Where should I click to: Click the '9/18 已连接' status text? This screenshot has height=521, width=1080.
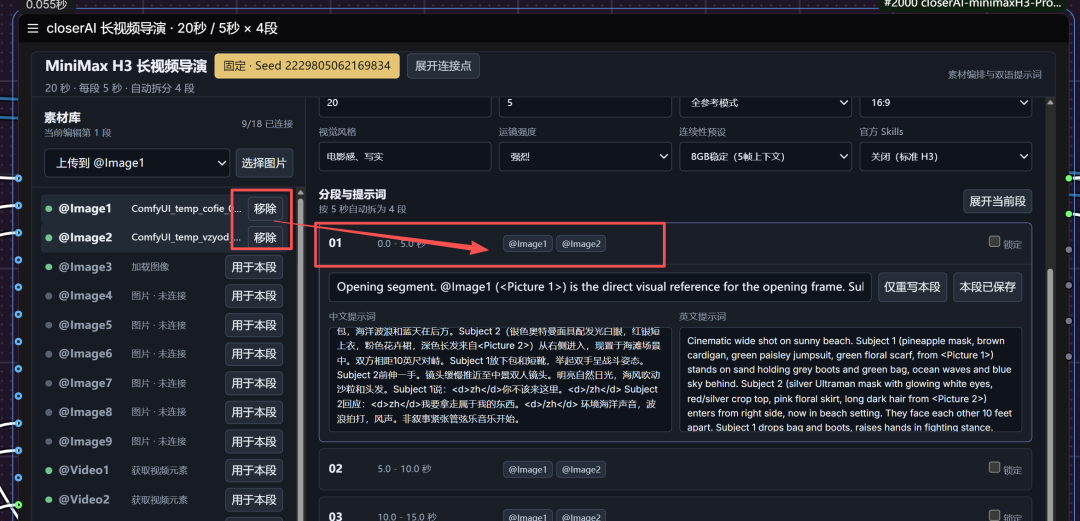coord(267,123)
